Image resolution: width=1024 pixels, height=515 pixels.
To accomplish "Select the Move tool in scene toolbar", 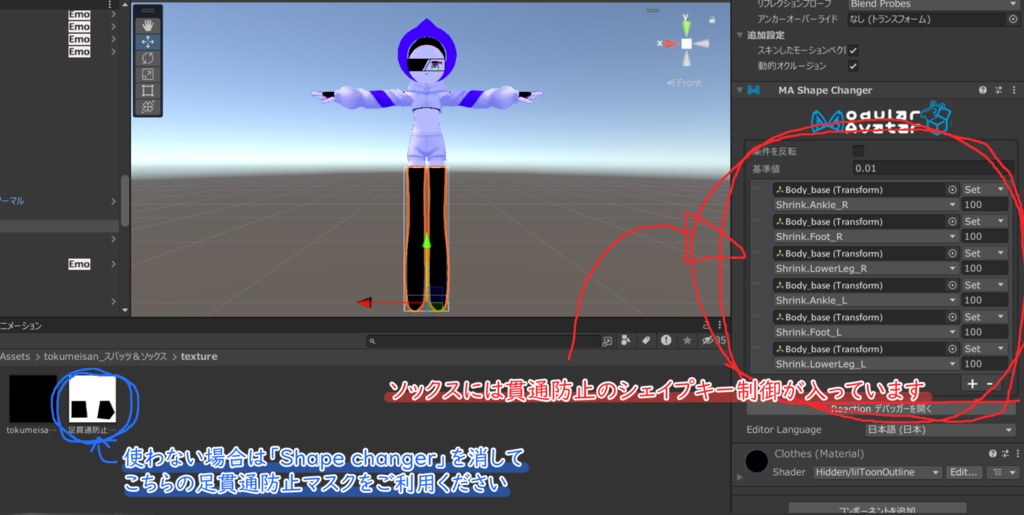I will point(148,42).
